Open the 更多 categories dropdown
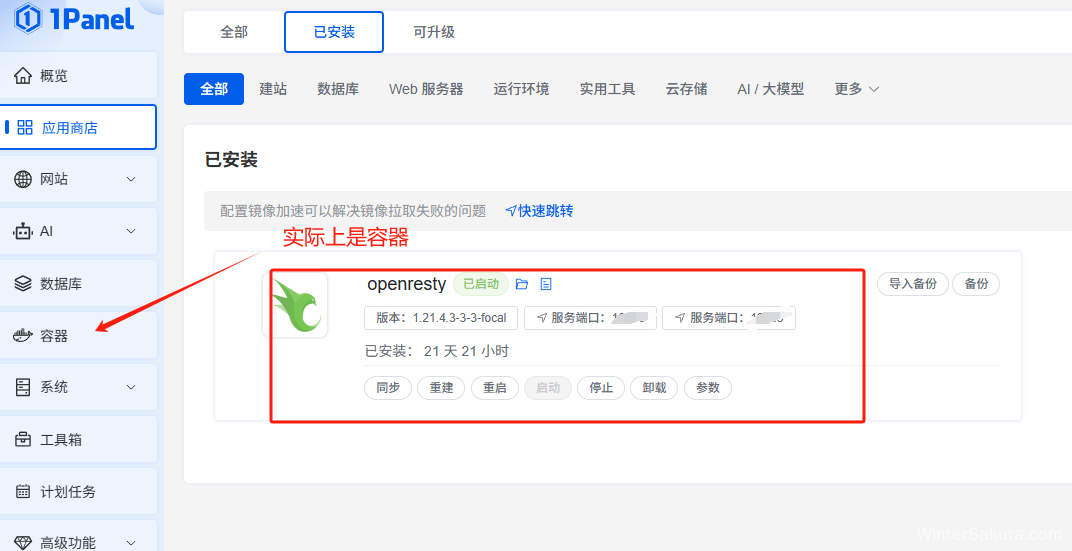The height and width of the screenshot is (551, 1072). pyautogui.click(x=857, y=89)
